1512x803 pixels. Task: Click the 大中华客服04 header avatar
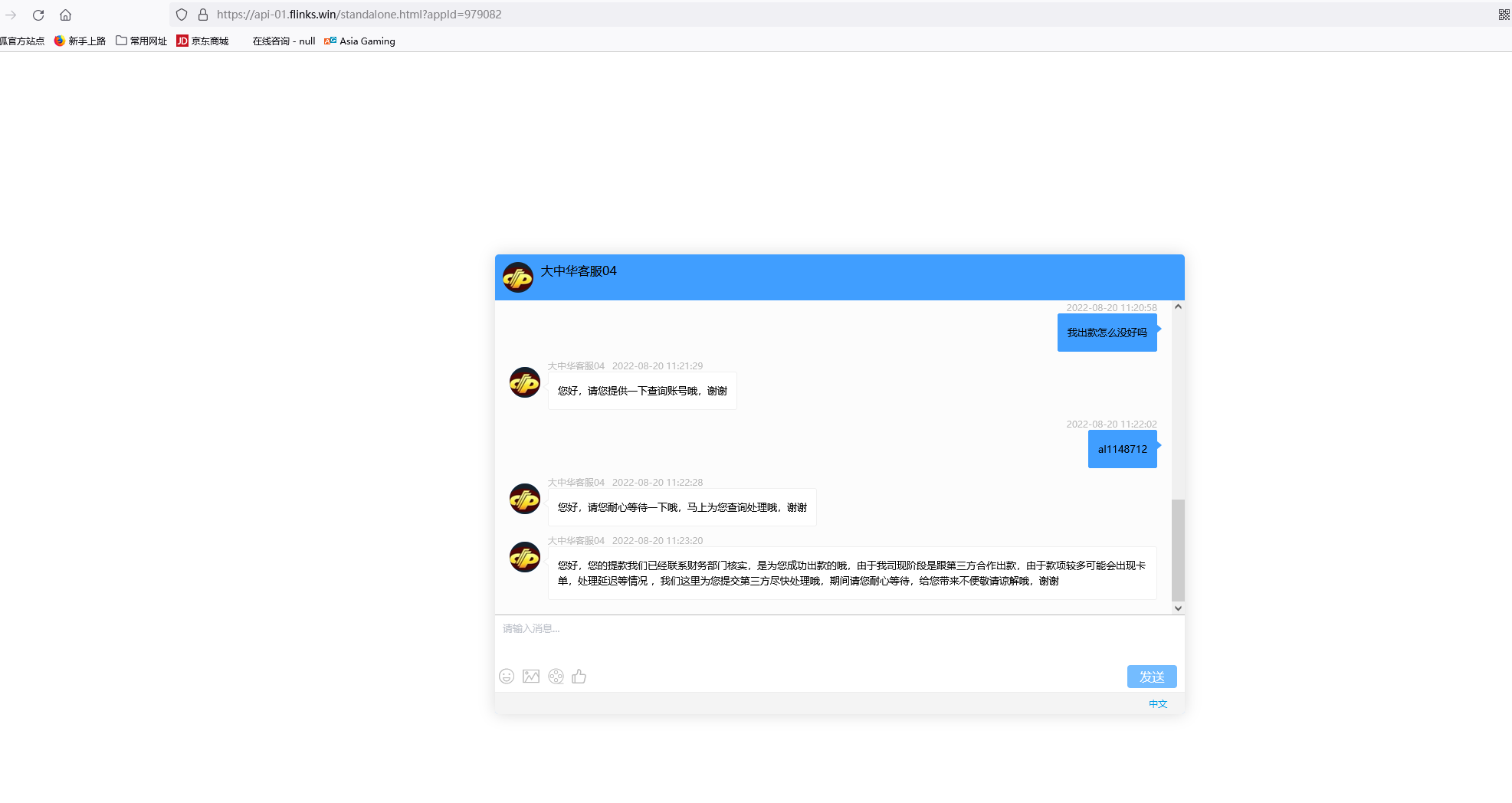518,277
